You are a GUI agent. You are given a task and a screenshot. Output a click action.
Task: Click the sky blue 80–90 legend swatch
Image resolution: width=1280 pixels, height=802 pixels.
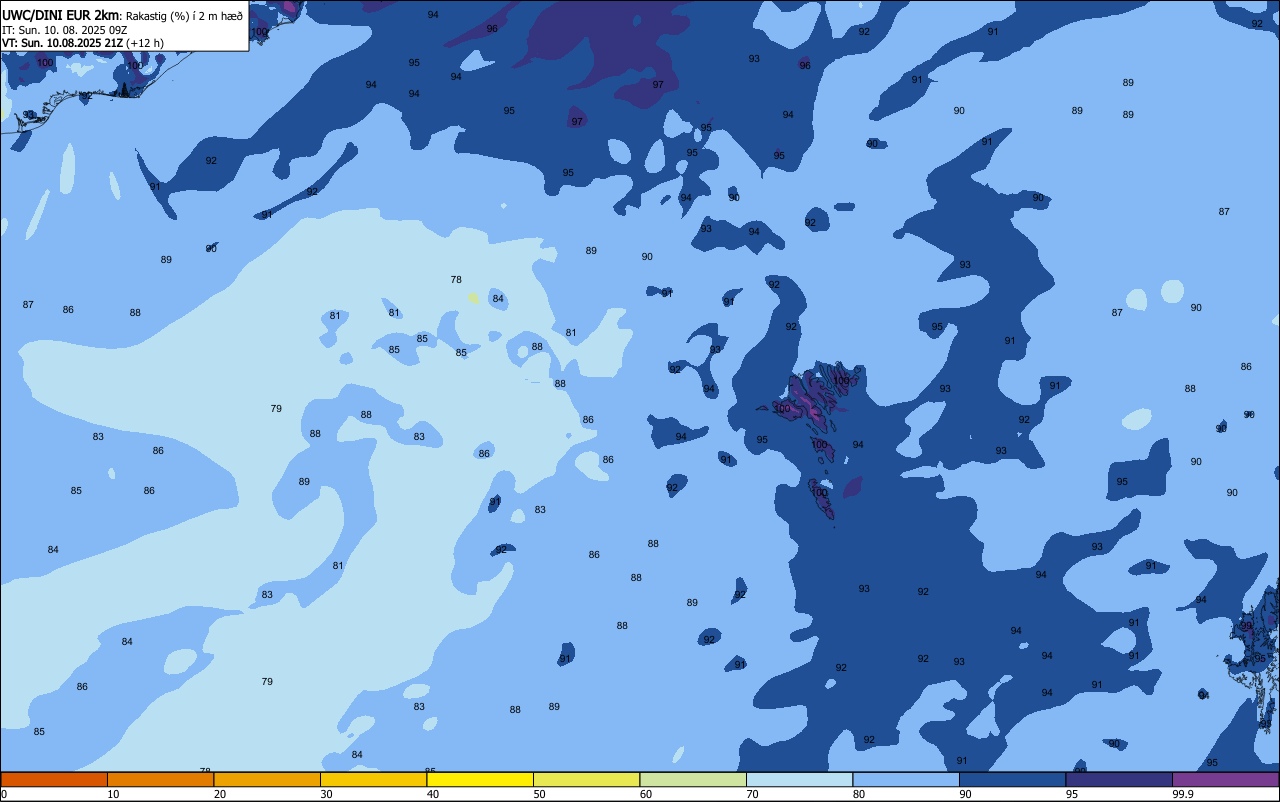pyautogui.click(x=906, y=779)
